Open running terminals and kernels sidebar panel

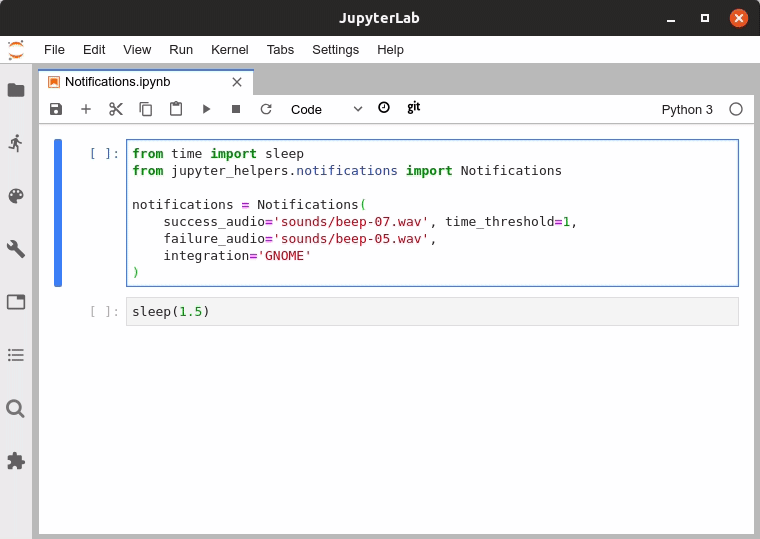coord(16,143)
